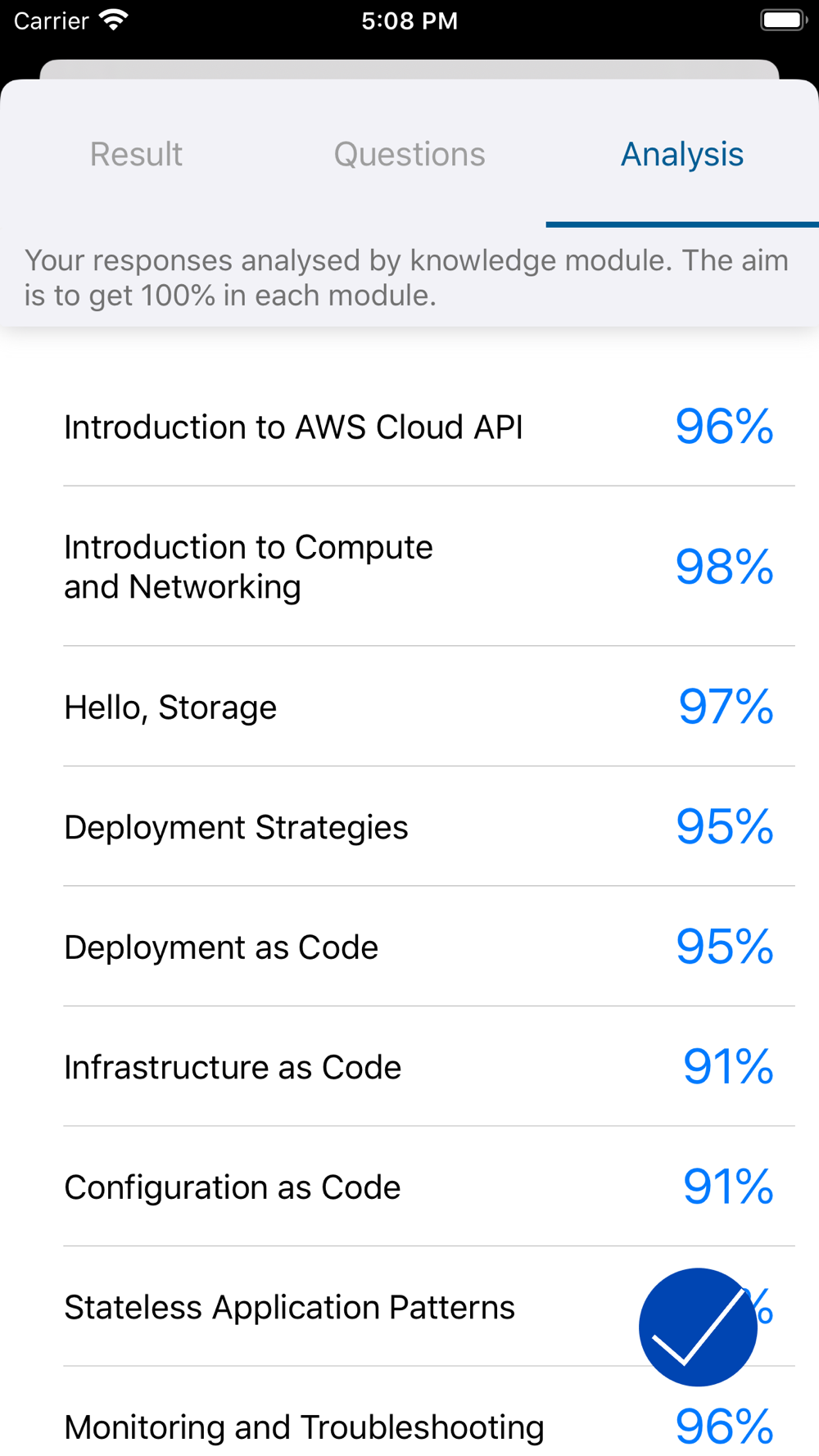Image resolution: width=819 pixels, height=1456 pixels.
Task: Tap the blue checkmark floating button
Action: (698, 1327)
